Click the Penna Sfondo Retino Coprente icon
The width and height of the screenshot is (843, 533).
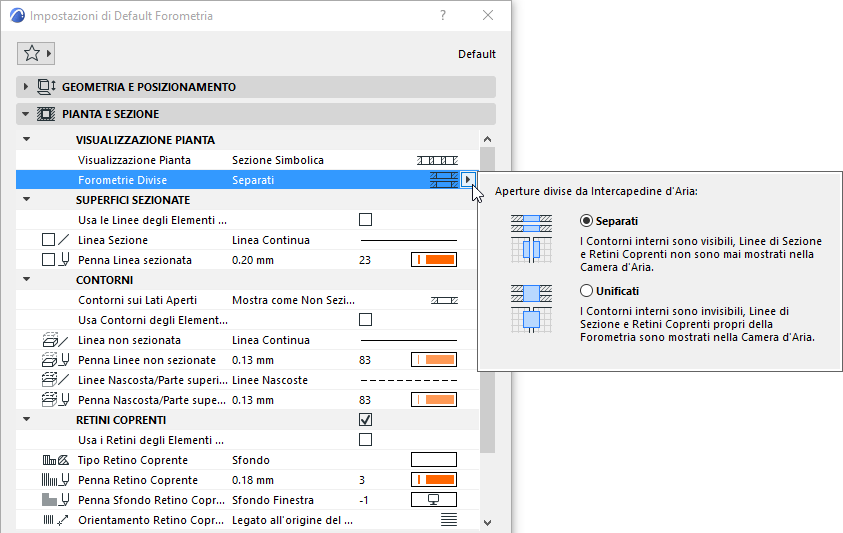tap(55, 500)
